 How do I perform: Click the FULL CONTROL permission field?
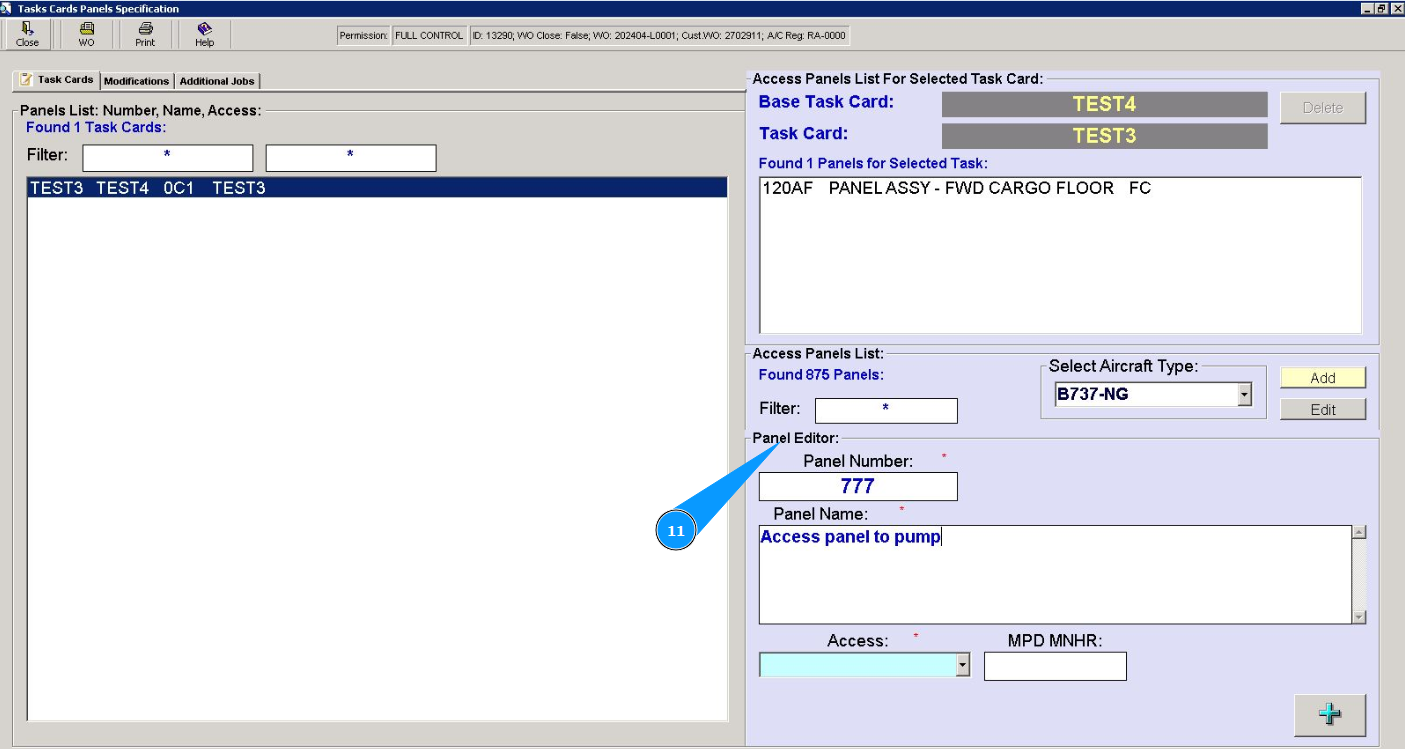pyautogui.click(x=429, y=36)
